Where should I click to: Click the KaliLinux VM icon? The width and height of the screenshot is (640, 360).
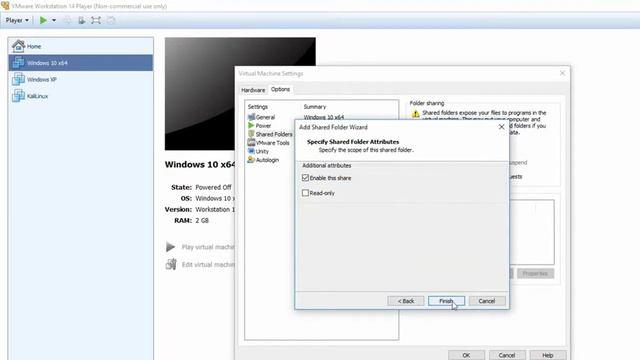coord(18,96)
